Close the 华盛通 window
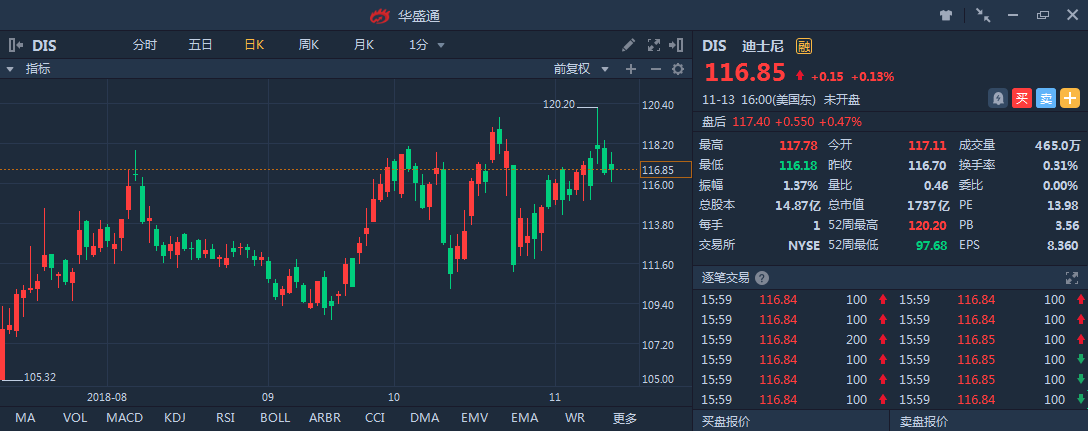 click(1072, 15)
